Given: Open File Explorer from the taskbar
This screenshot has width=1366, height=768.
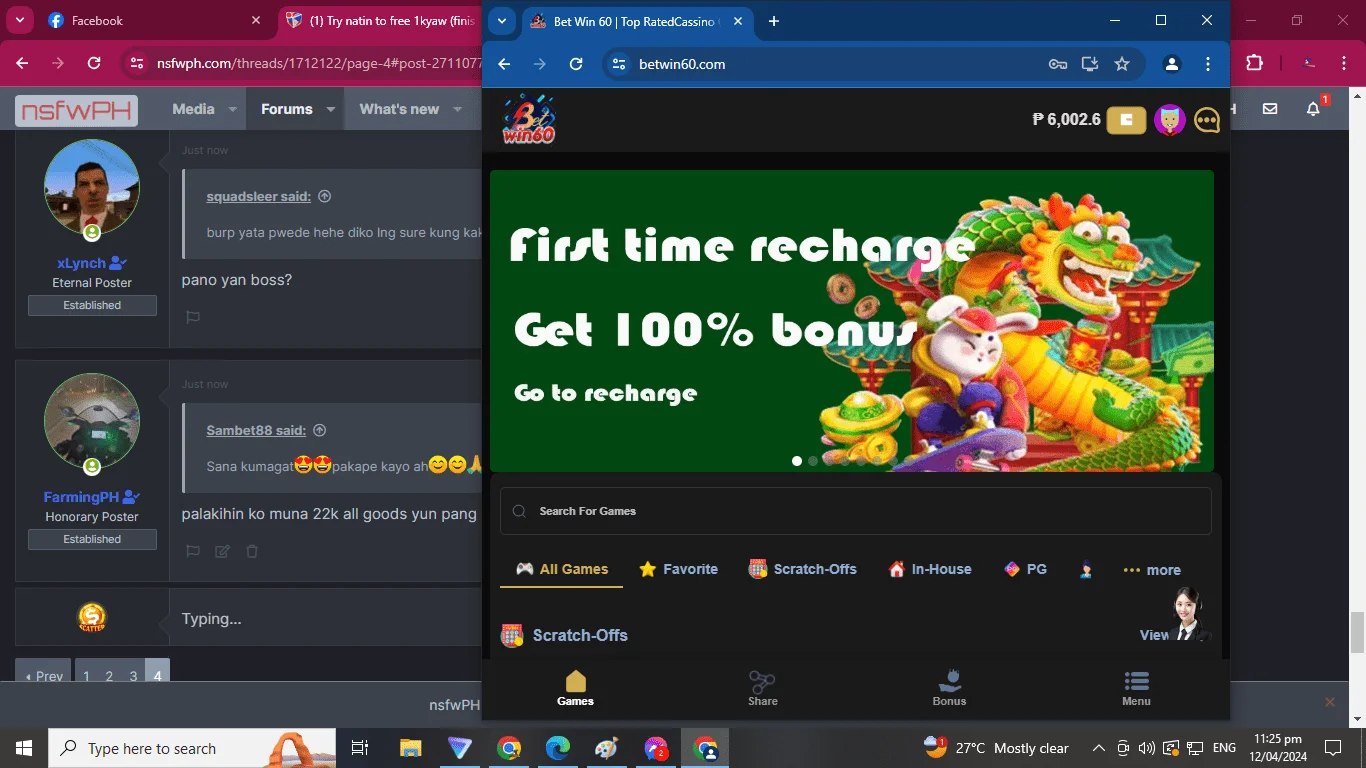Looking at the screenshot, I should pyautogui.click(x=410, y=748).
